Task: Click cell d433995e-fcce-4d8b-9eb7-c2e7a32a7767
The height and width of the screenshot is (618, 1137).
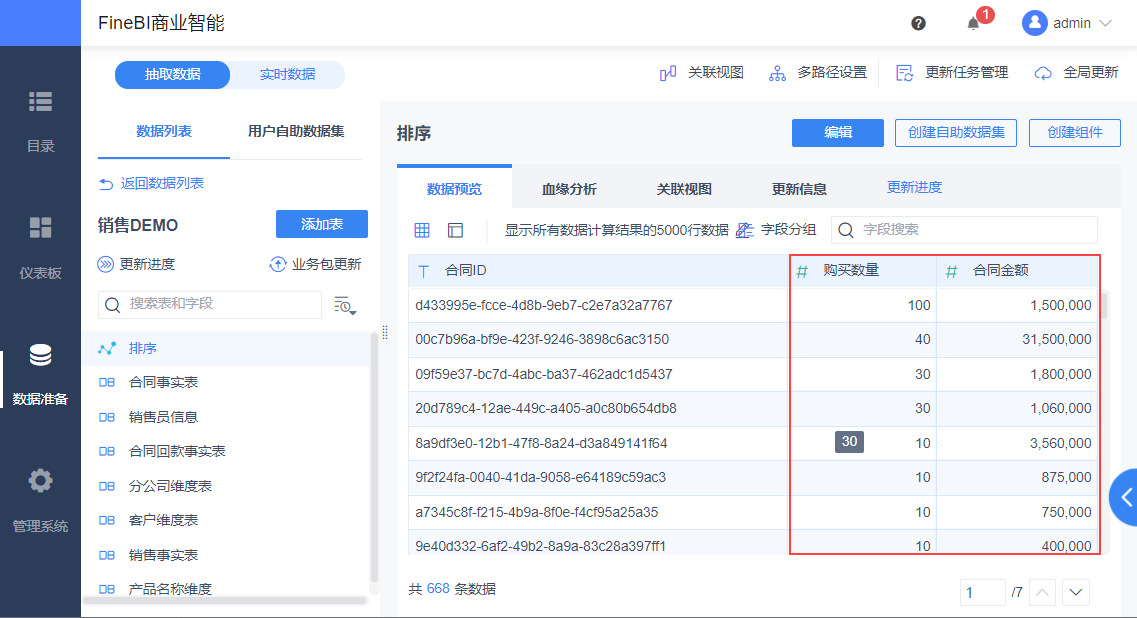Action: pos(599,305)
